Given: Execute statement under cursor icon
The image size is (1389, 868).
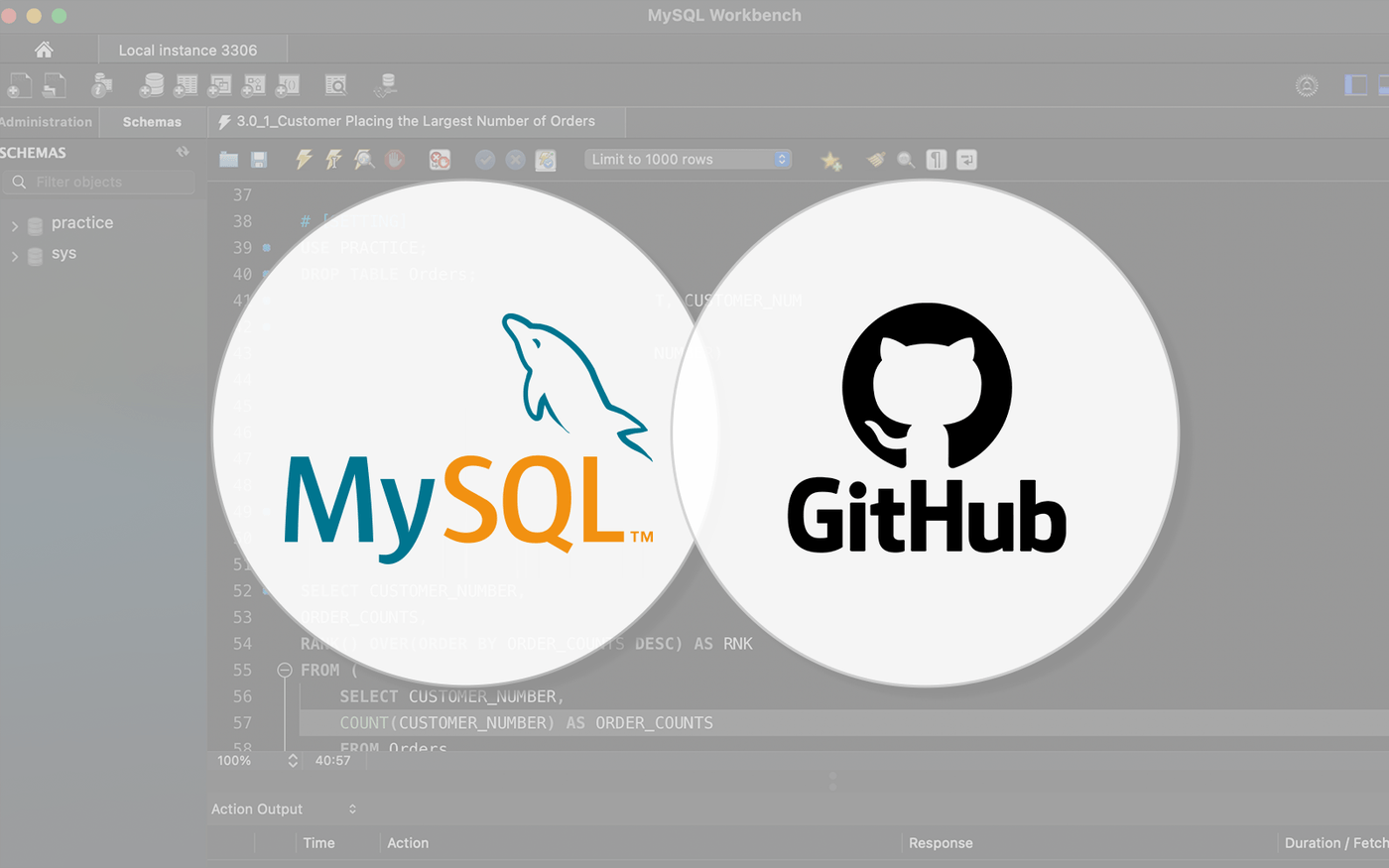Looking at the screenshot, I should 333,159.
